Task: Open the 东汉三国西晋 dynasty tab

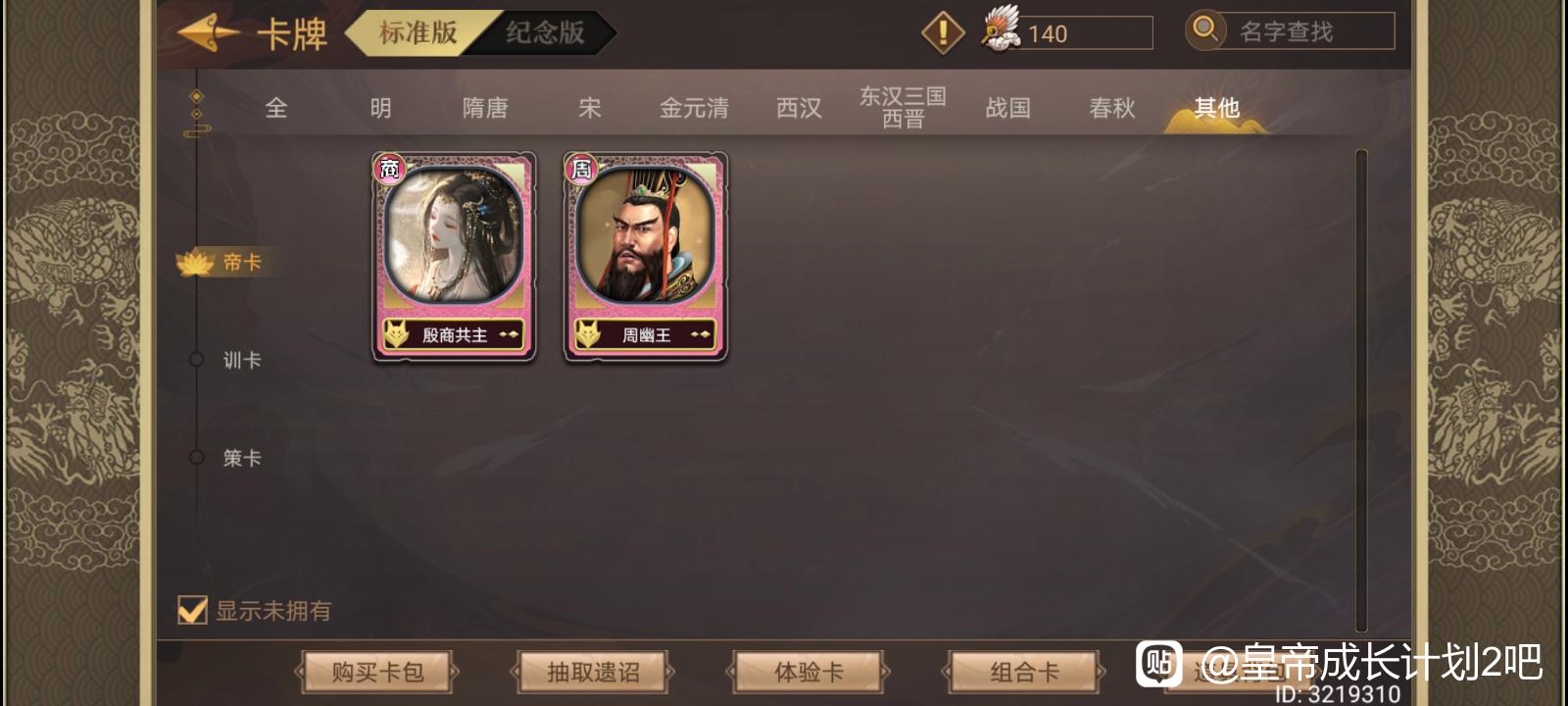Action: pyautogui.click(x=903, y=108)
